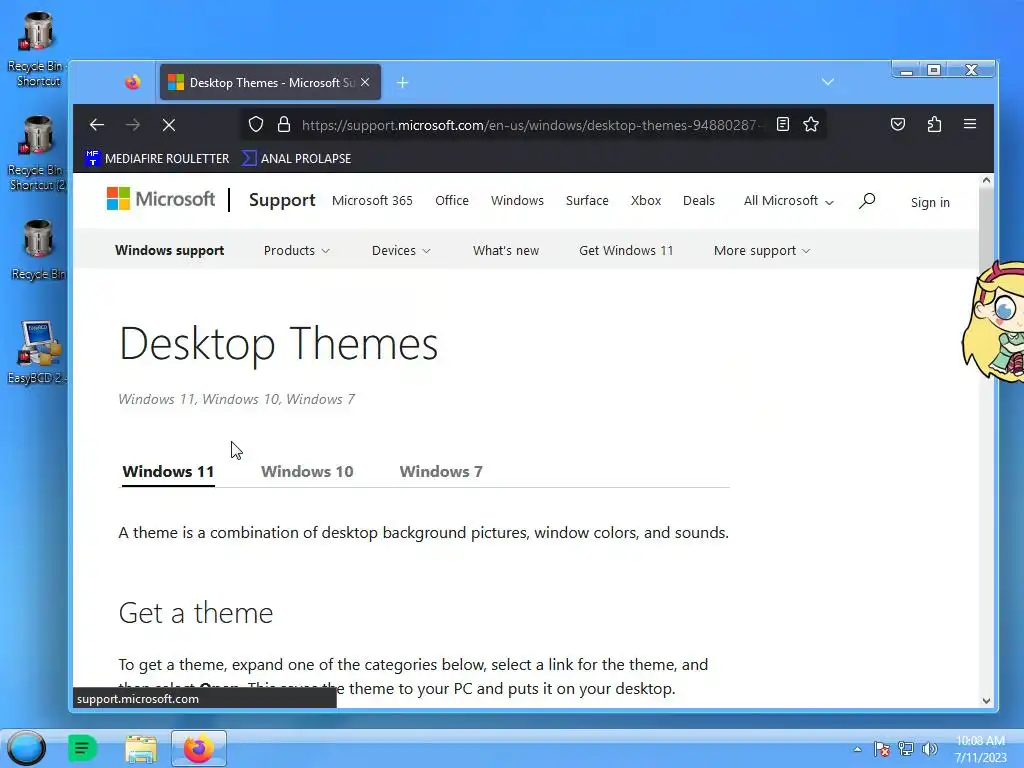Open the Extensions puzzle icon
The width and height of the screenshot is (1024, 768).
tap(934, 124)
